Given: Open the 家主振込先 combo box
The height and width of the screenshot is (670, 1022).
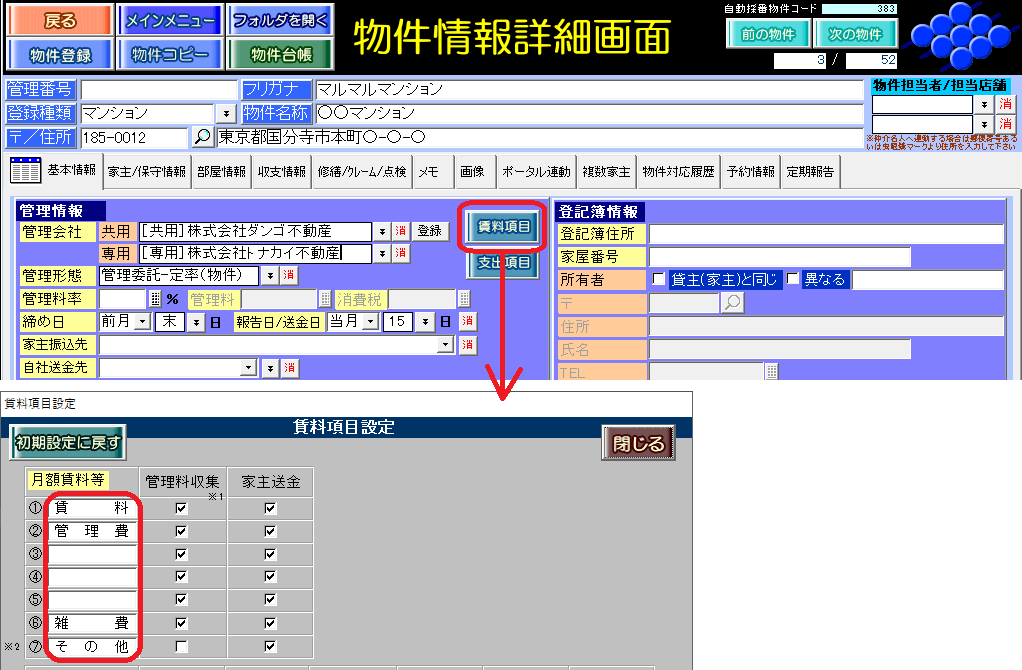Looking at the screenshot, I should [x=446, y=344].
